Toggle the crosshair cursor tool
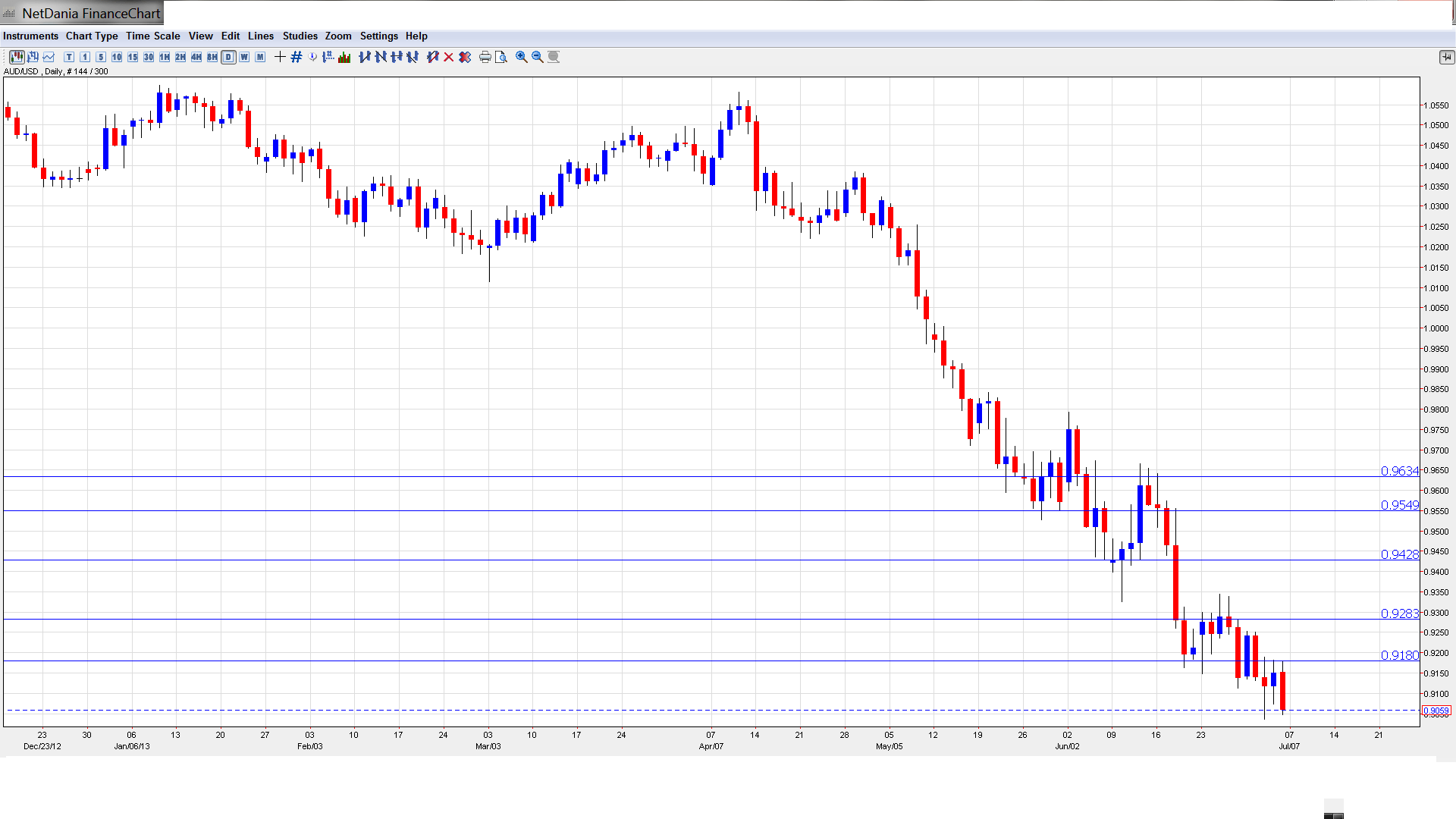Image resolution: width=1456 pixels, height=819 pixels. [x=280, y=57]
